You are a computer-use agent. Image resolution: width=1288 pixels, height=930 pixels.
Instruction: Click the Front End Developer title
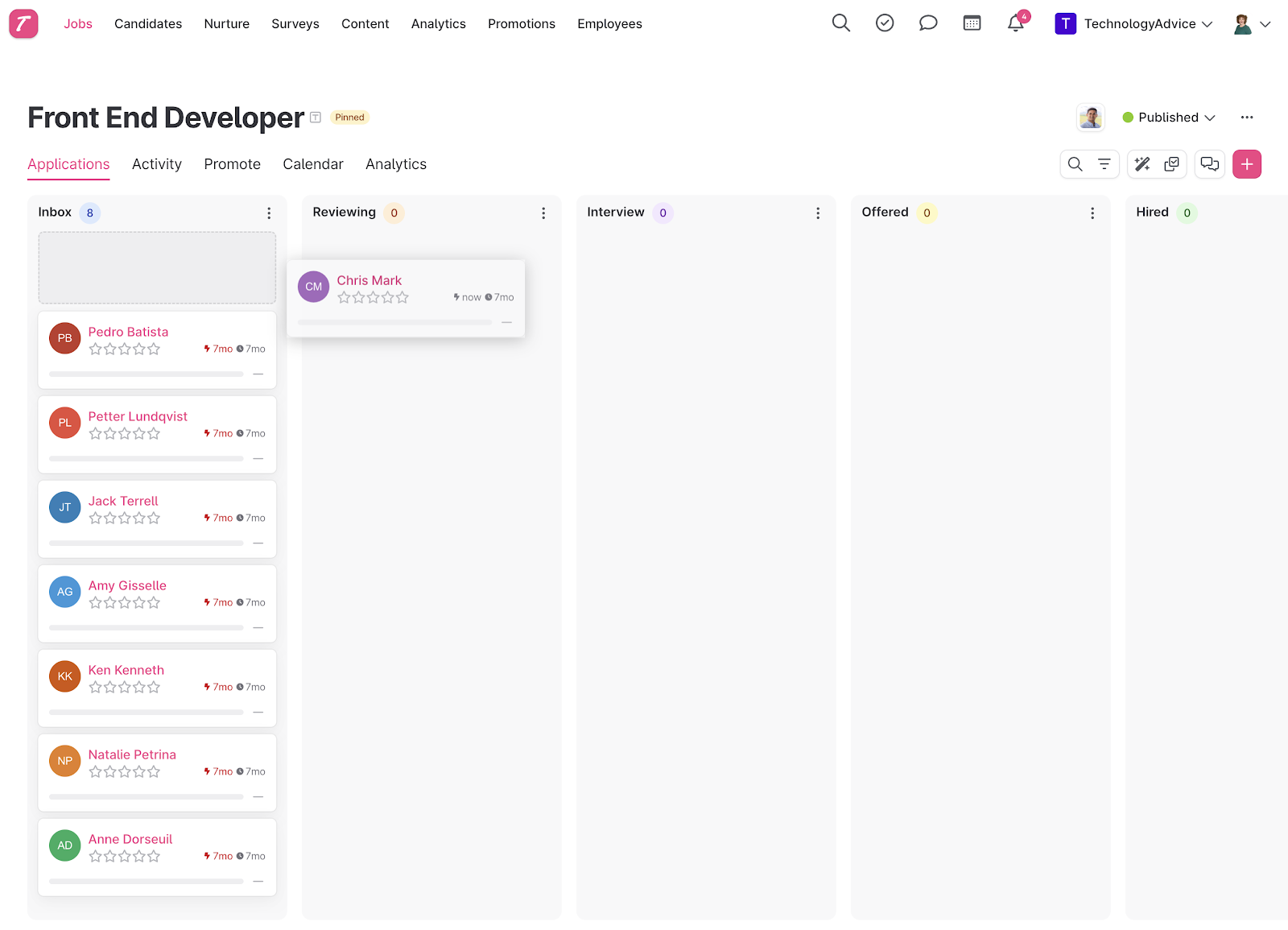click(166, 118)
